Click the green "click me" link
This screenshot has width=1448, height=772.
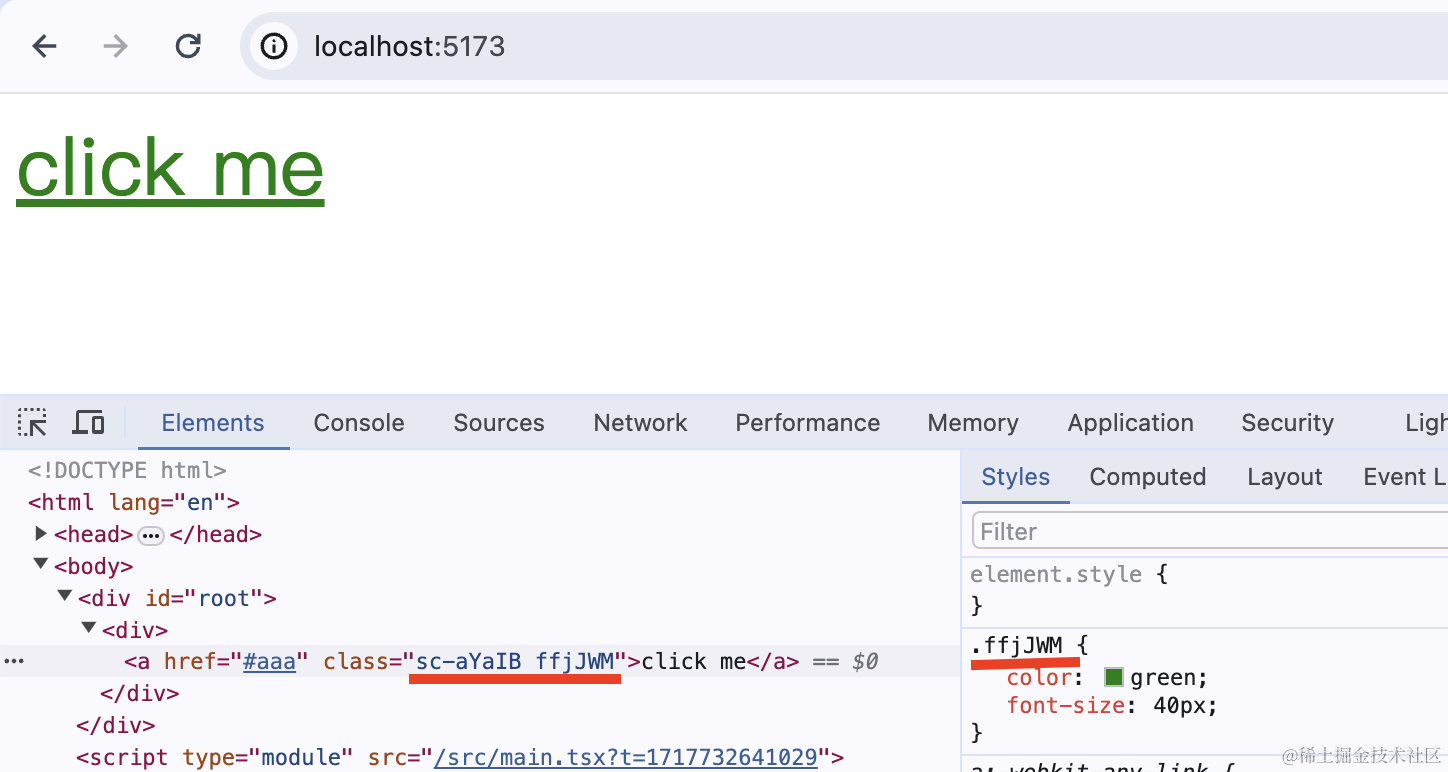(x=170, y=168)
